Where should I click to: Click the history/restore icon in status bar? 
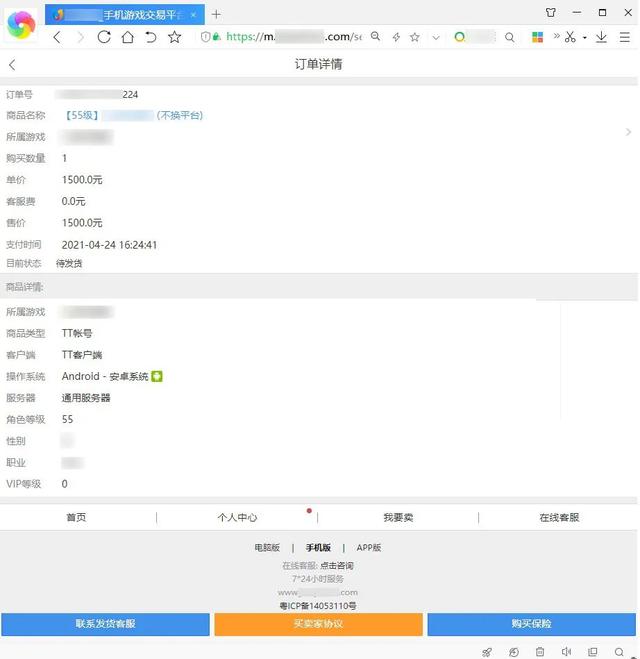tap(514, 652)
